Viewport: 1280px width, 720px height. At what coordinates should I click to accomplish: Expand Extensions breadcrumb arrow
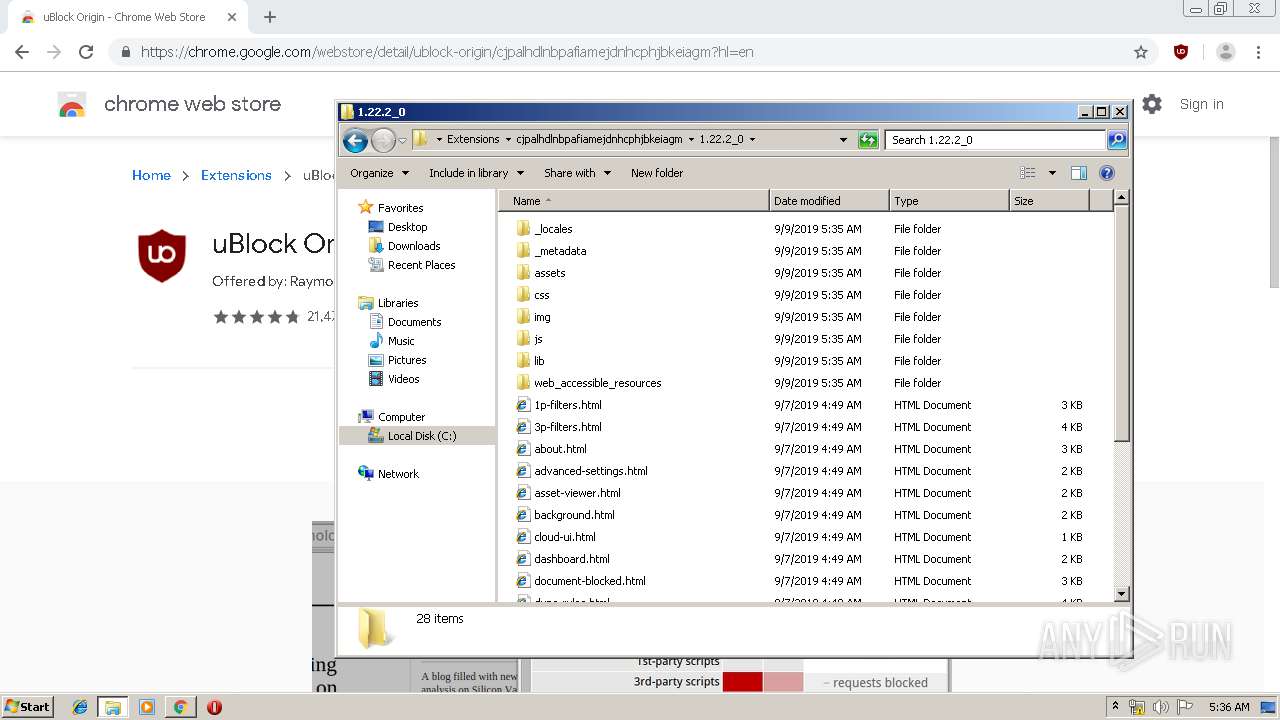tap(507, 140)
